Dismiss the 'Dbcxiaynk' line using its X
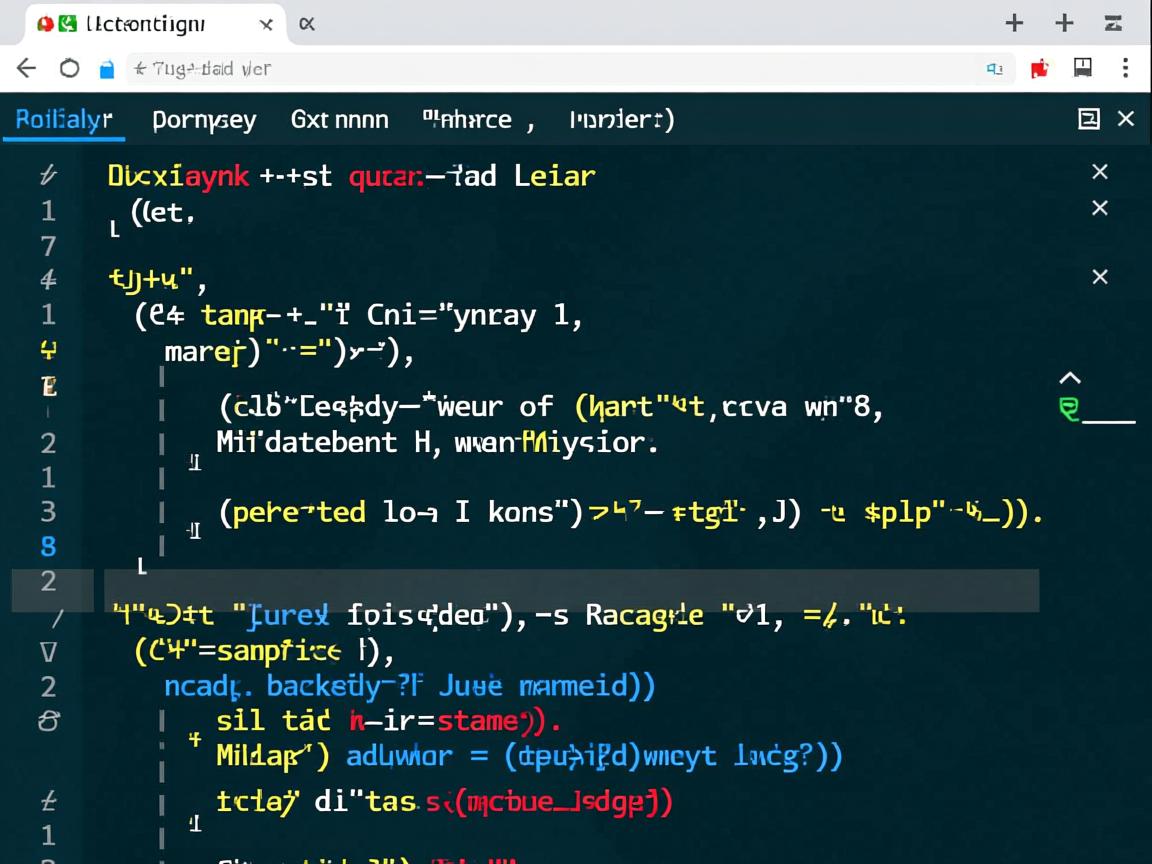Image resolution: width=1152 pixels, height=864 pixels. tap(1100, 173)
